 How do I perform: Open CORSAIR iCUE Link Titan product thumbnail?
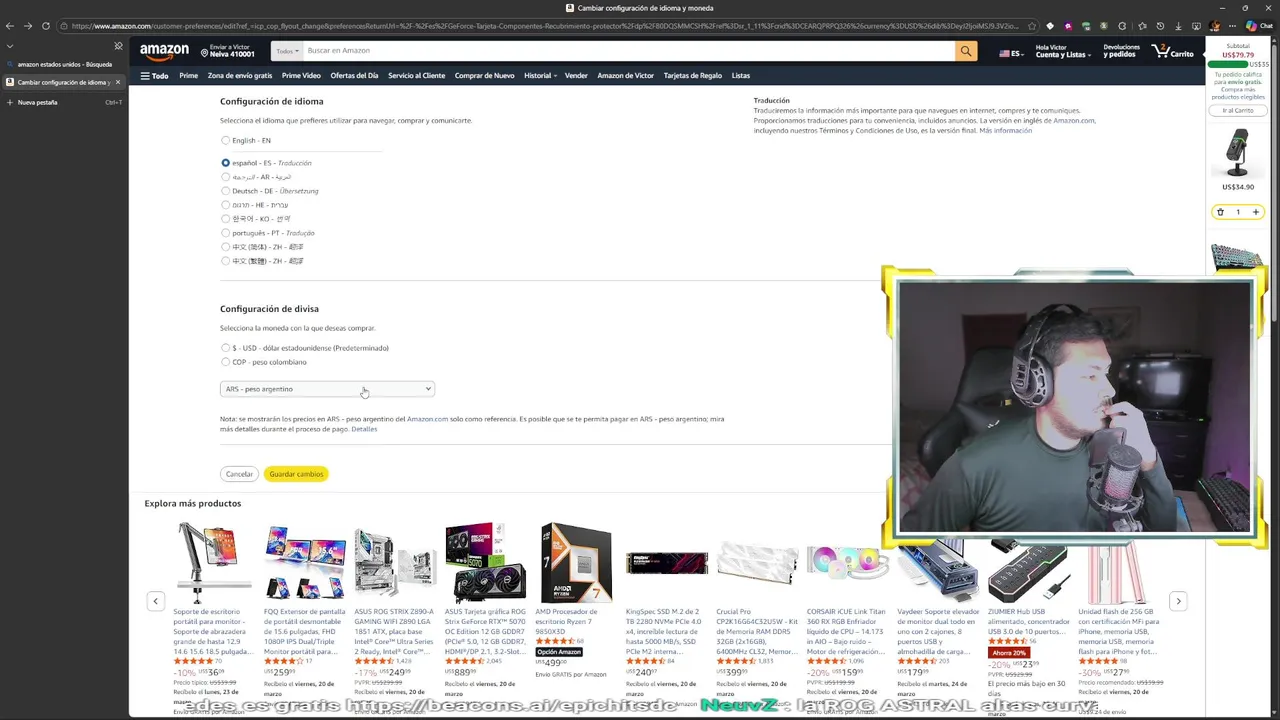point(848,562)
